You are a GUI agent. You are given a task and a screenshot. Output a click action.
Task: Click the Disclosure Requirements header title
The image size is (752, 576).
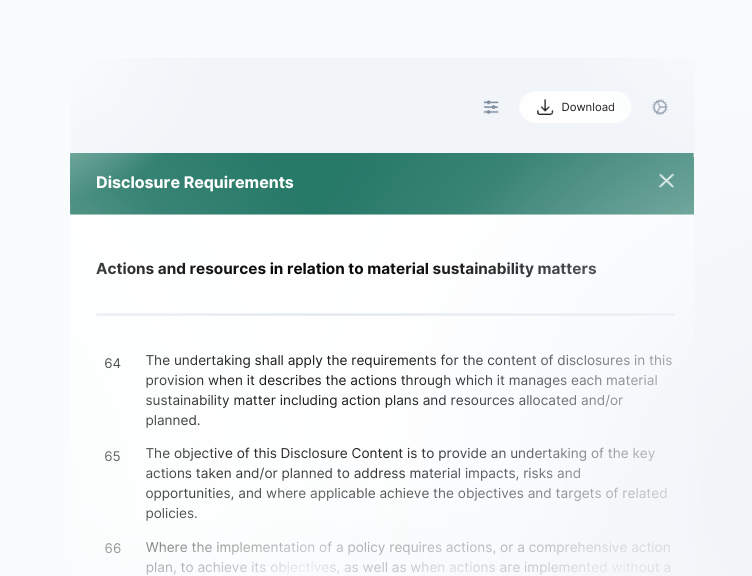(x=195, y=183)
